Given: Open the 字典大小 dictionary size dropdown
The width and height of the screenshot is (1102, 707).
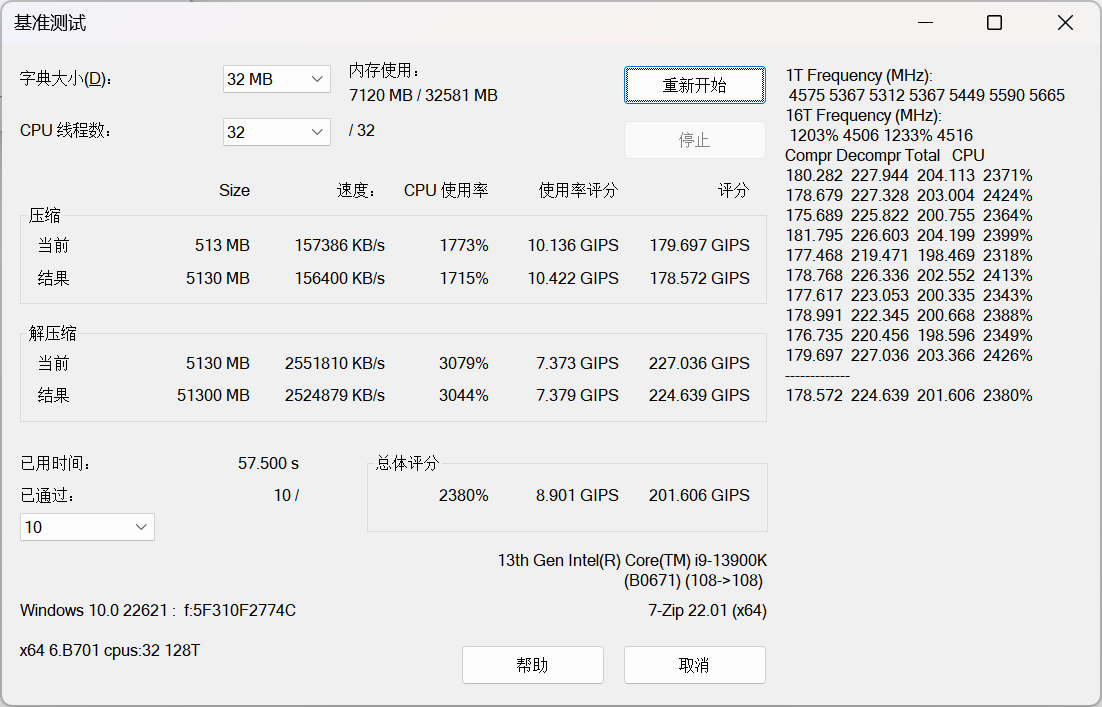Looking at the screenshot, I should tap(276, 79).
